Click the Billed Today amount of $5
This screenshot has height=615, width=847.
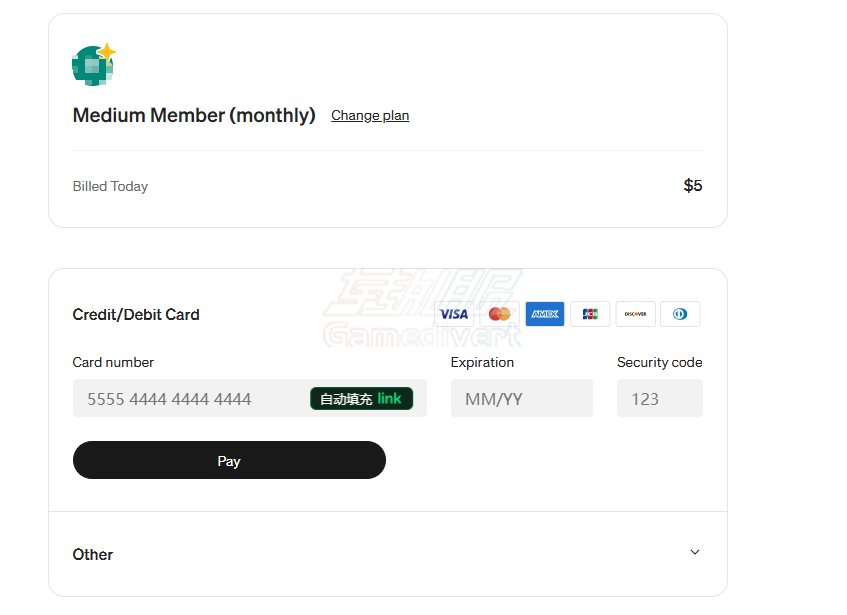pyautogui.click(x=692, y=186)
